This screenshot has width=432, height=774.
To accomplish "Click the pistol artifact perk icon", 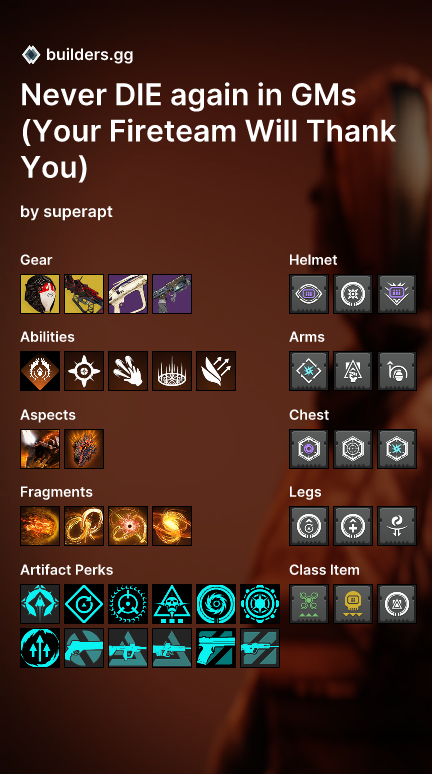I will tap(216, 648).
